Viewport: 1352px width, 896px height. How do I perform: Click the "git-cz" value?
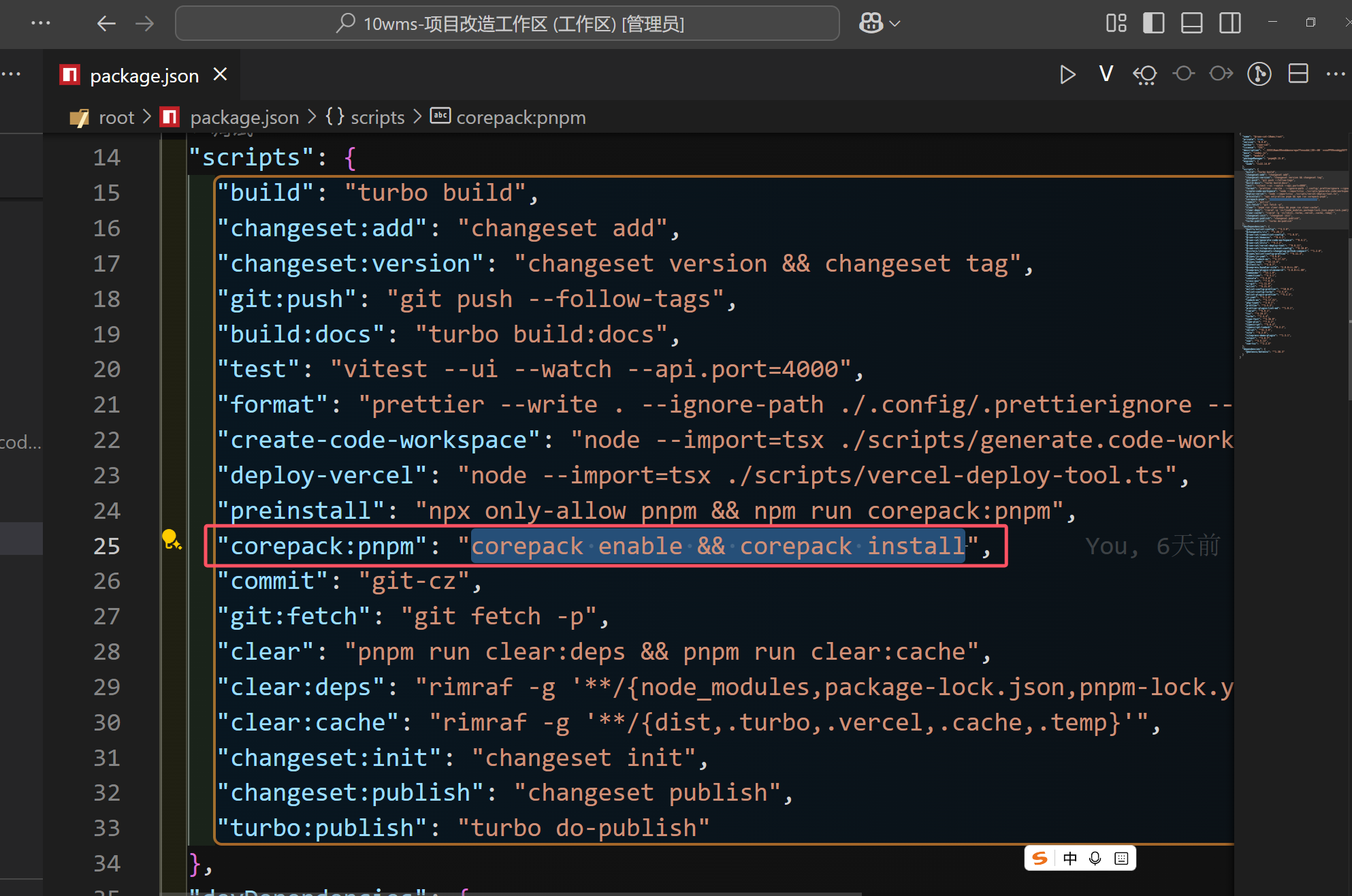tap(414, 581)
